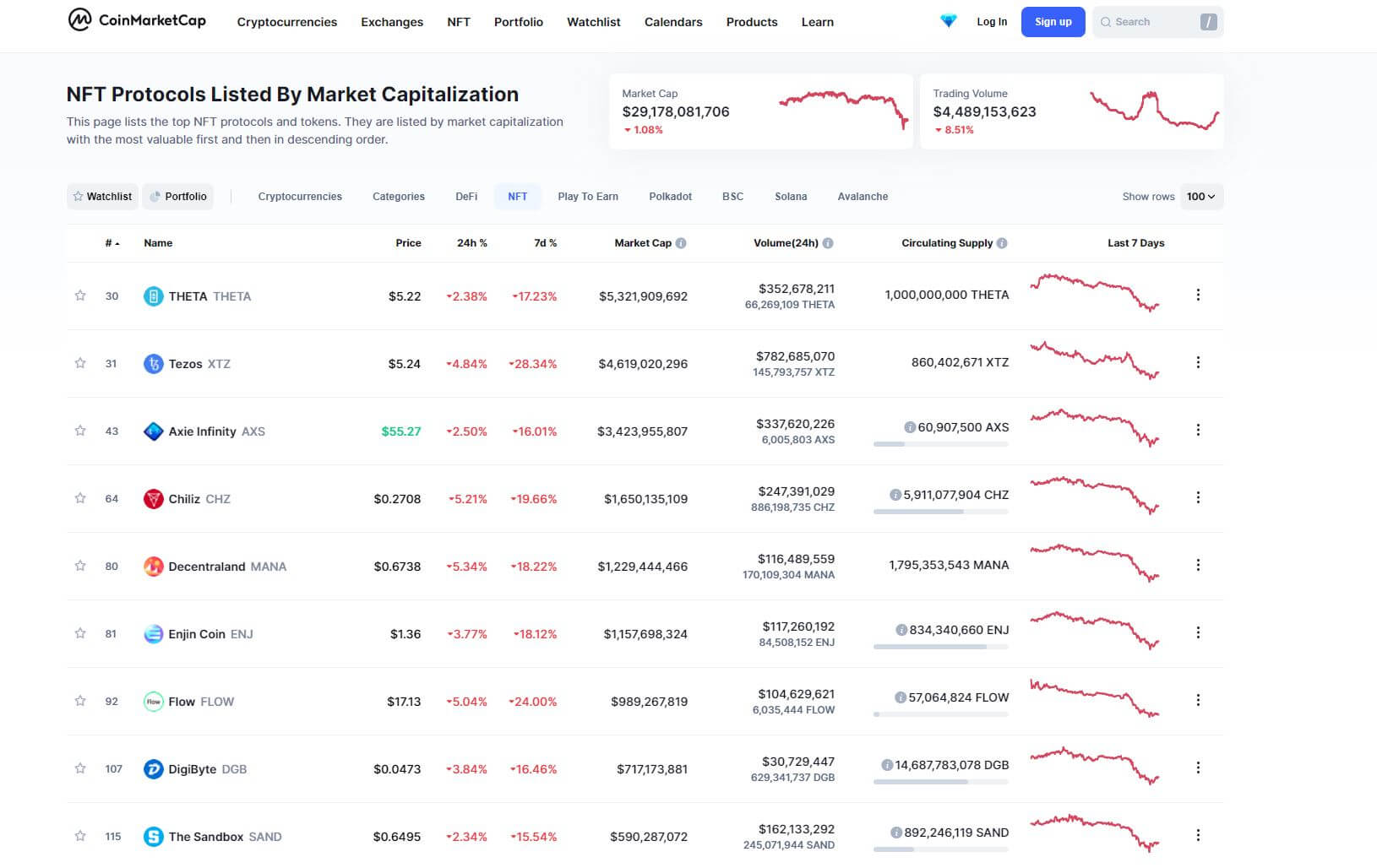This screenshot has height=868, width=1377.
Task: Click the diamond rewards icon
Action: coord(949,21)
